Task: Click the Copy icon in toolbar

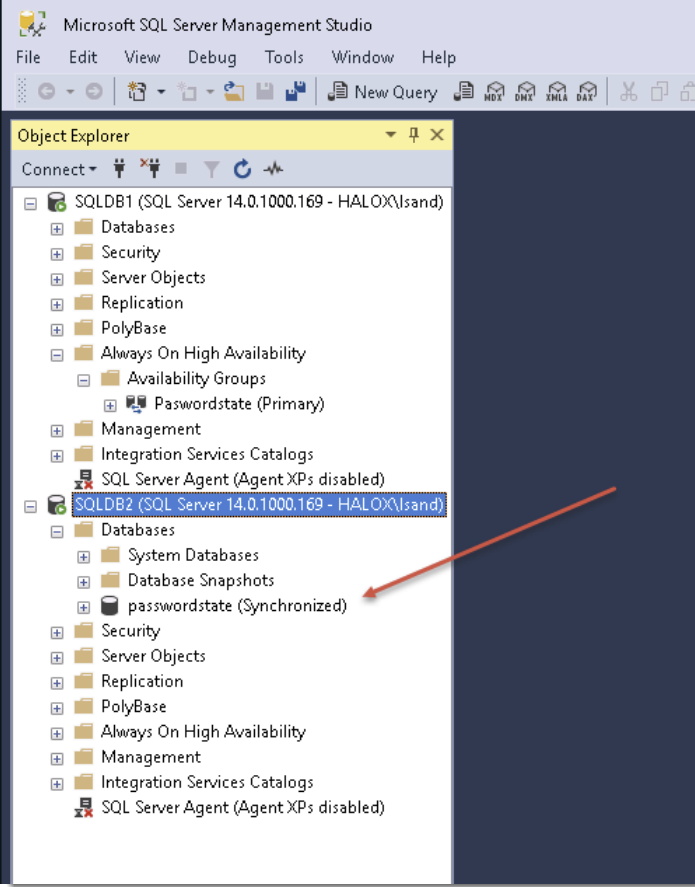Action: tap(659, 92)
